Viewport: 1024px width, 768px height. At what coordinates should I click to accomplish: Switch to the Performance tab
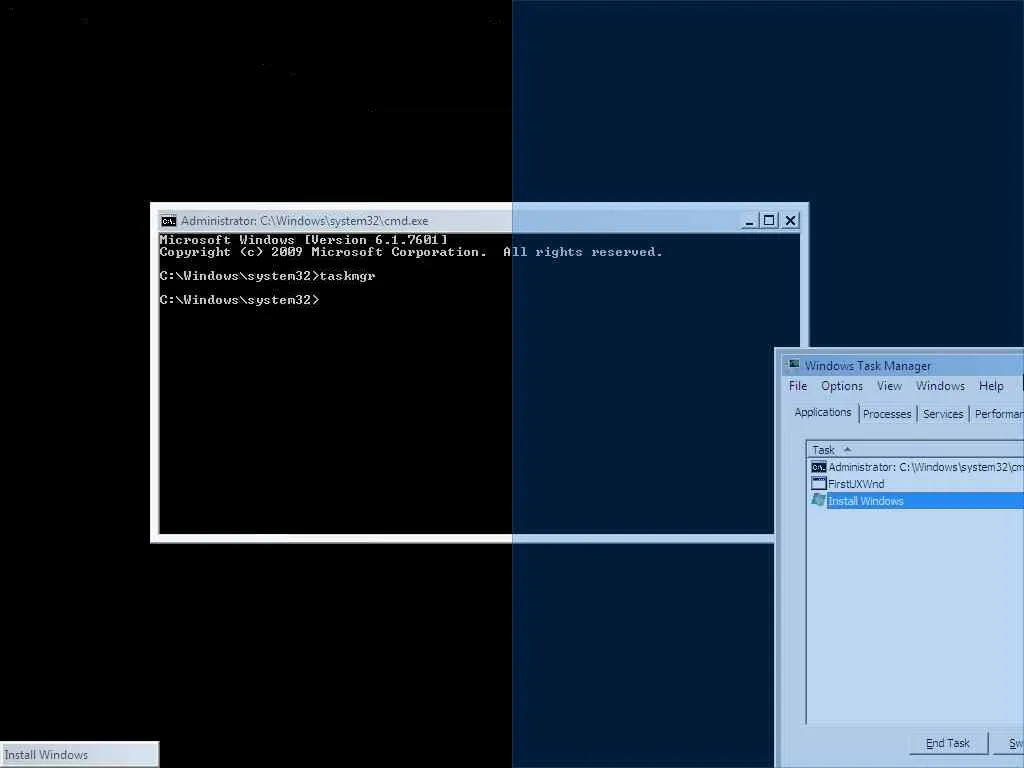(x=998, y=414)
